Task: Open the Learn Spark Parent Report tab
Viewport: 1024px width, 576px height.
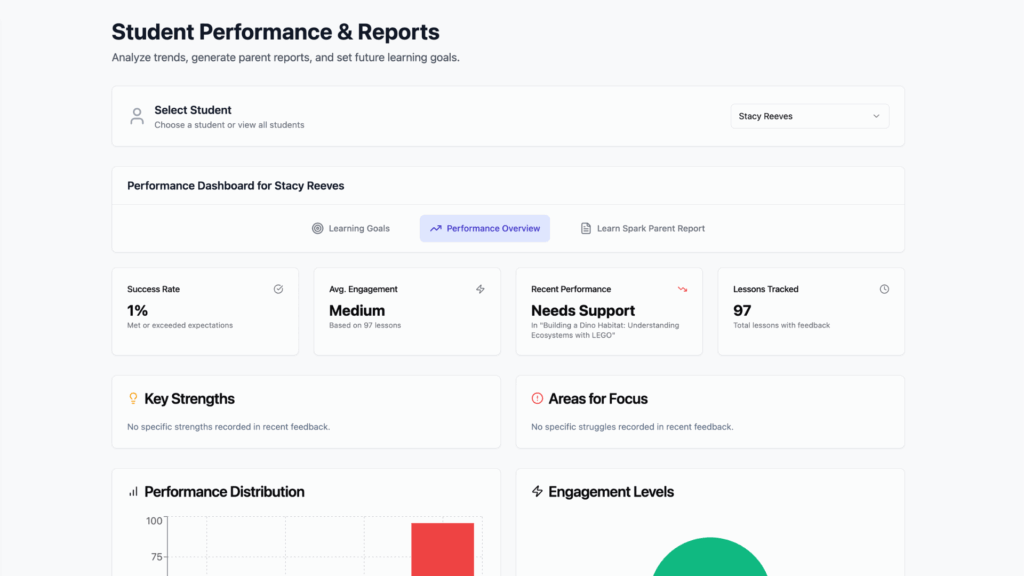Action: click(643, 229)
